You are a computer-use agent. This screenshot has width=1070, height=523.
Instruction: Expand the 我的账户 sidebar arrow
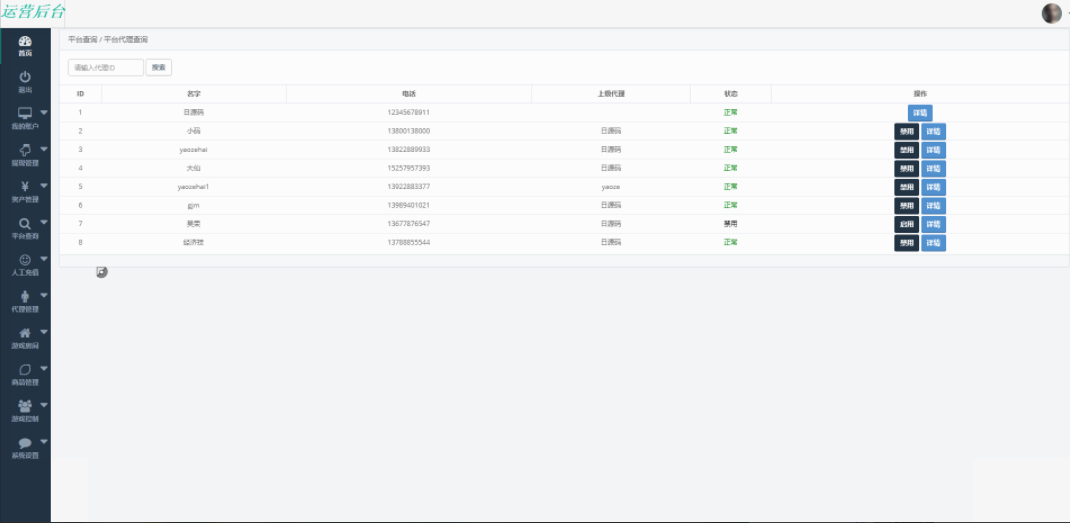44,112
